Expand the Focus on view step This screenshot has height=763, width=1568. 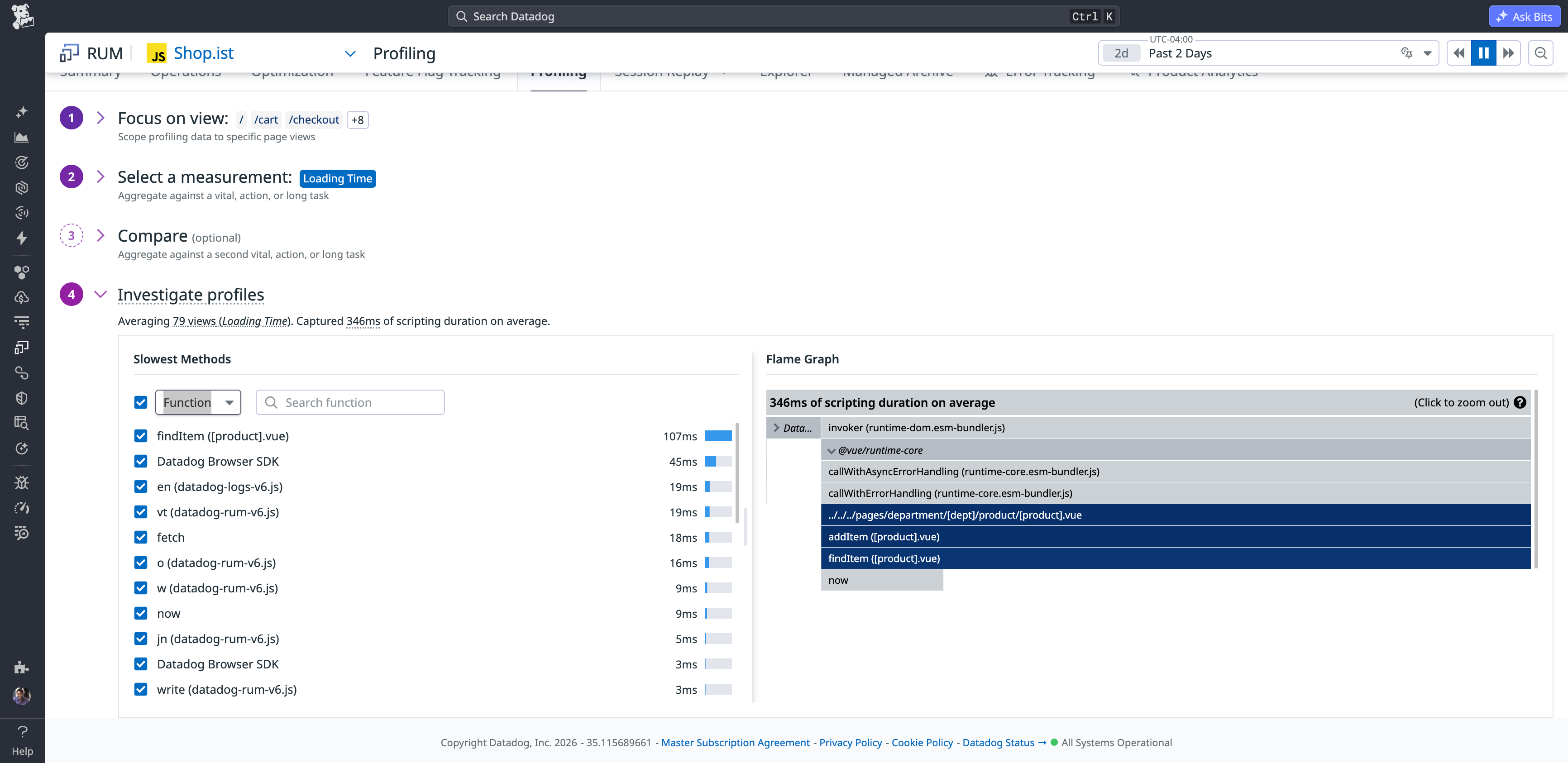pyautogui.click(x=101, y=118)
